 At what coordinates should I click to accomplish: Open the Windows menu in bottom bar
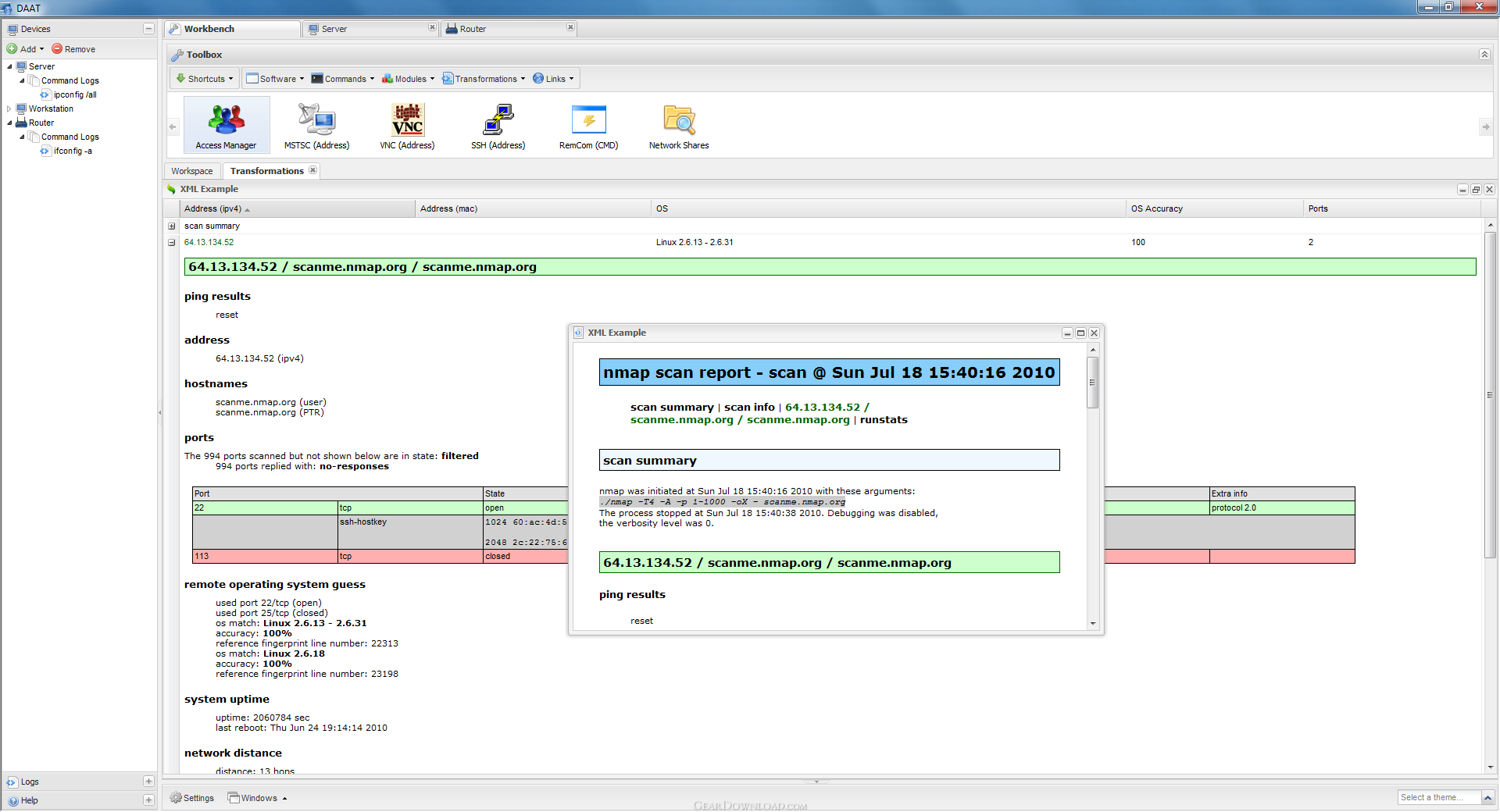[258, 798]
